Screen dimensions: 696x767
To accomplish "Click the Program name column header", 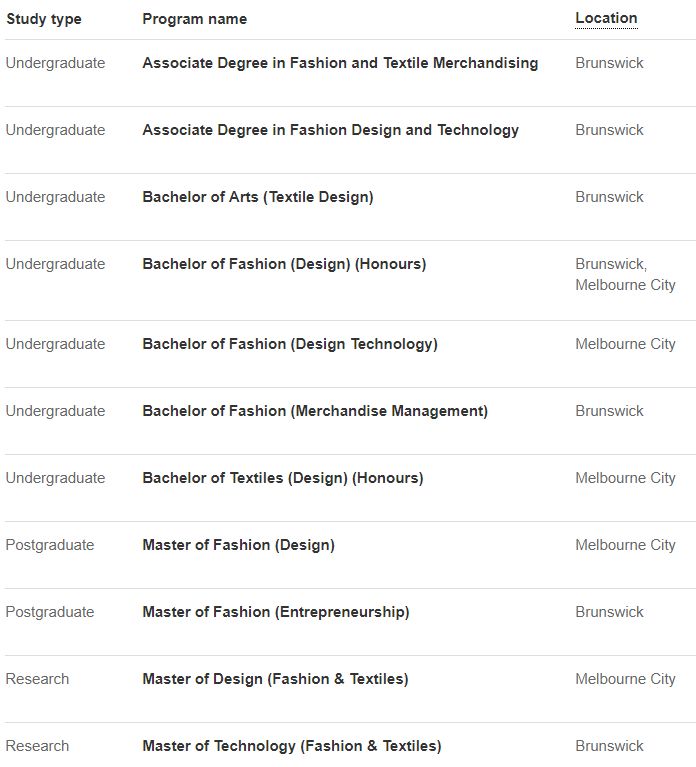I will pos(194,19).
